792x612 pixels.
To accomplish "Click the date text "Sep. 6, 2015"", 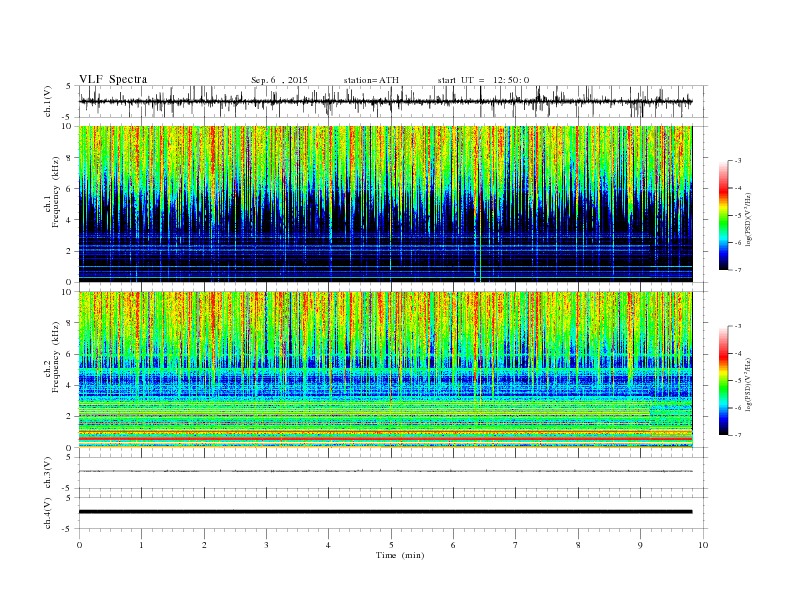I will pos(279,80).
